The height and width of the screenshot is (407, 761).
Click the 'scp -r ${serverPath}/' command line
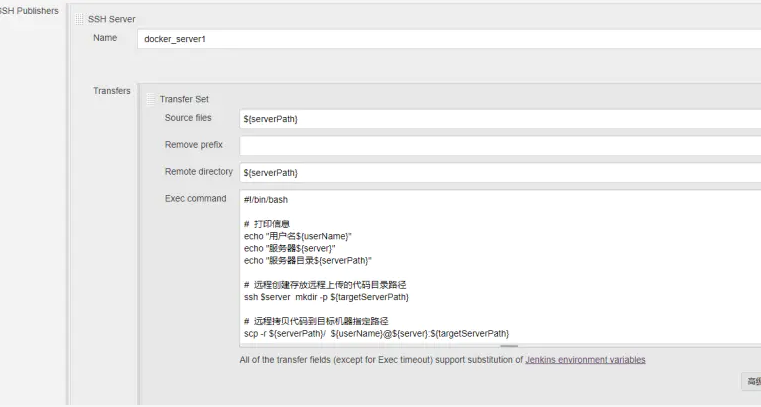click(x=376, y=333)
